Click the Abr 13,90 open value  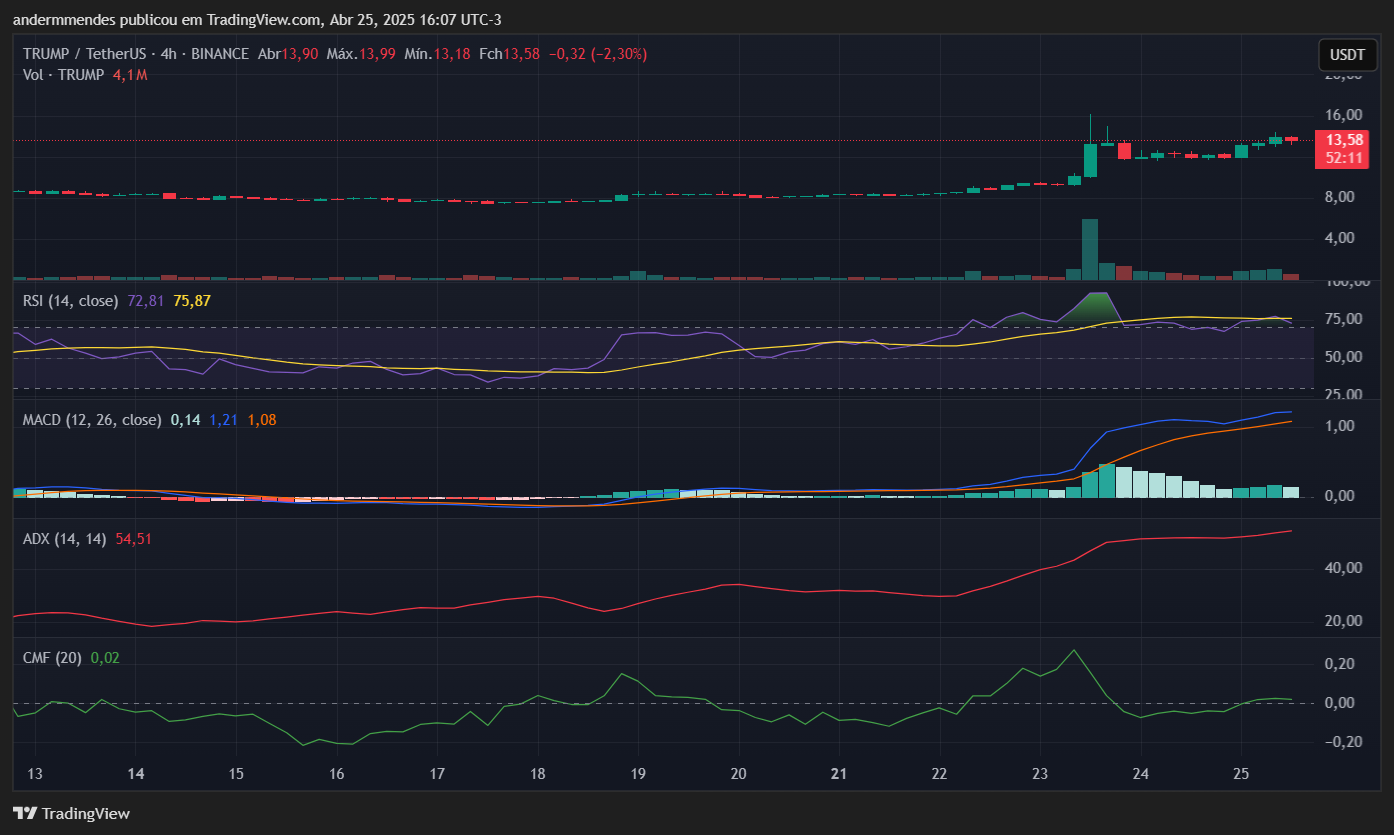[288, 54]
